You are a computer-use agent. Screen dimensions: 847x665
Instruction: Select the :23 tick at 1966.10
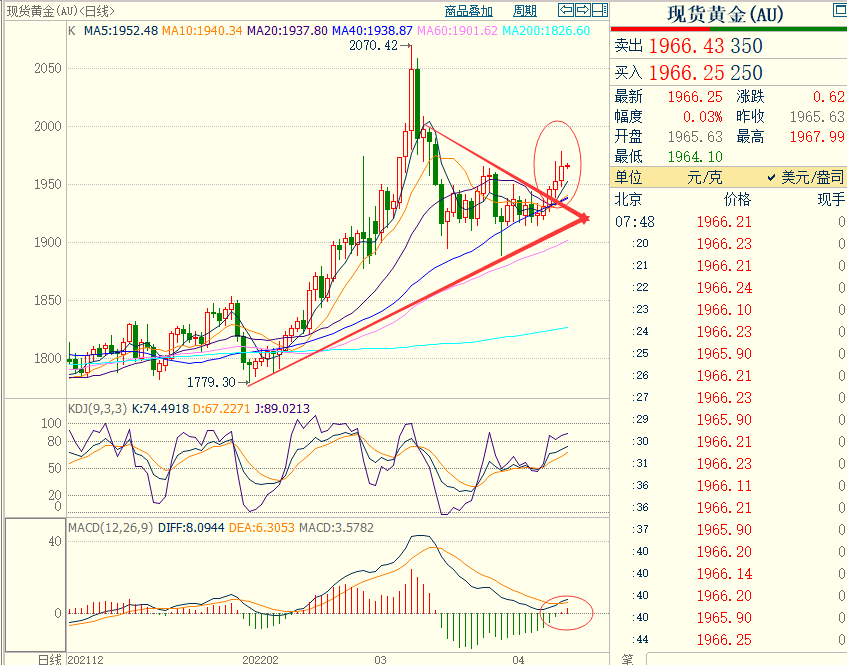730,310
